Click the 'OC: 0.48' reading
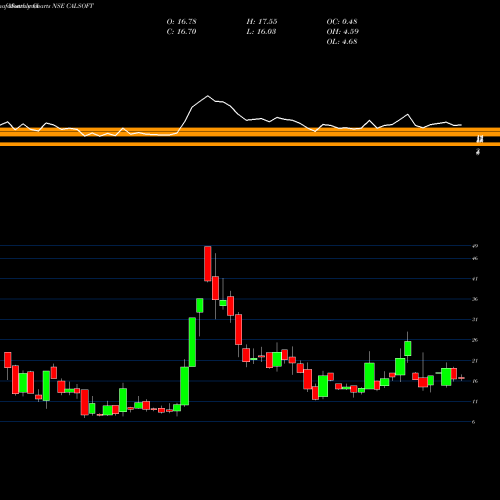Viewport: 500px width, 500px height. point(342,21)
